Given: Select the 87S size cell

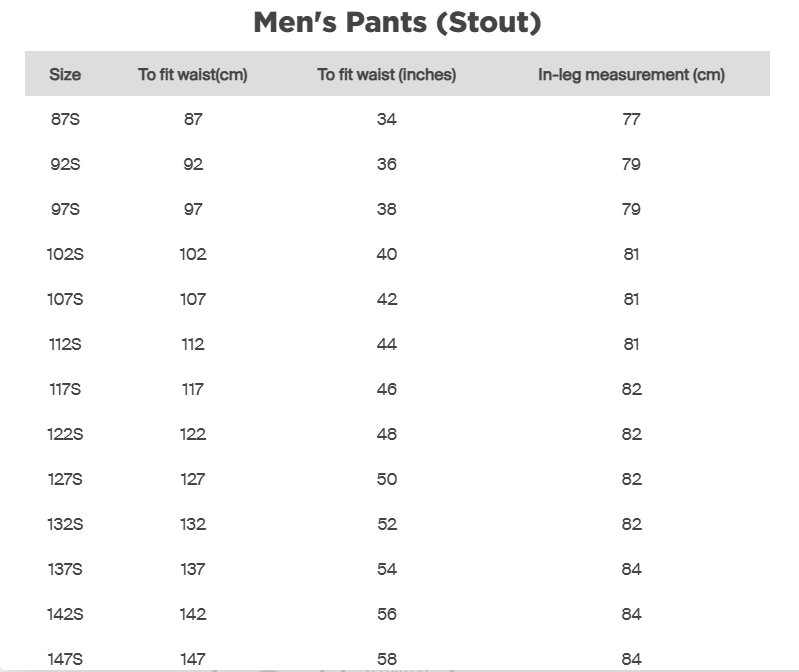Looking at the screenshot, I should pos(65,120).
